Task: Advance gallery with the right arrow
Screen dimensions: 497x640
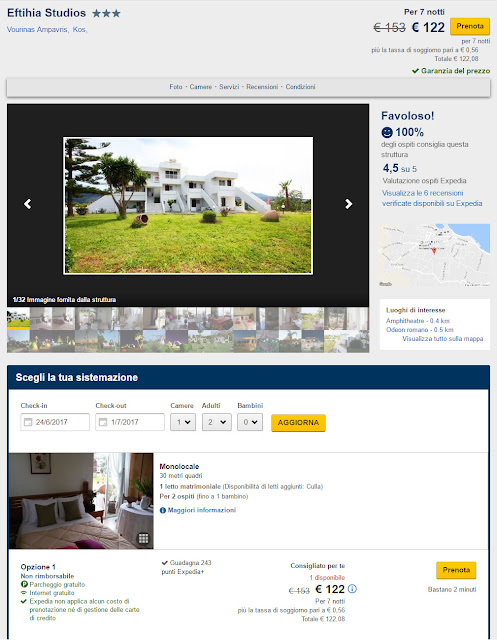Action: pyautogui.click(x=348, y=204)
